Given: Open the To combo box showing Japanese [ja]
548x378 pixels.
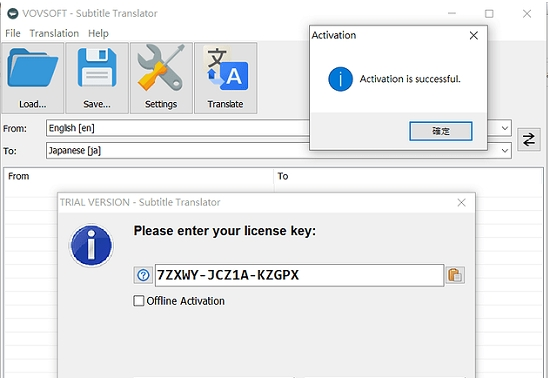Looking at the screenshot, I should point(279,151).
